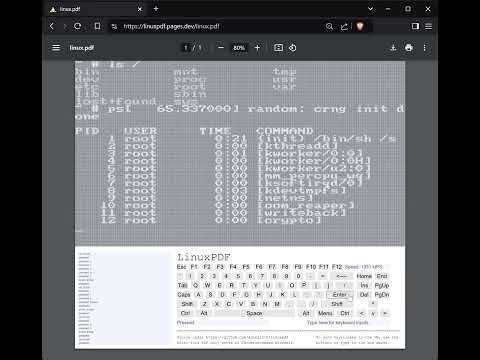Image resolution: width=480 pixels, height=360 pixels.
Task: Rotate the PDF counterclockwise
Action: point(293,48)
